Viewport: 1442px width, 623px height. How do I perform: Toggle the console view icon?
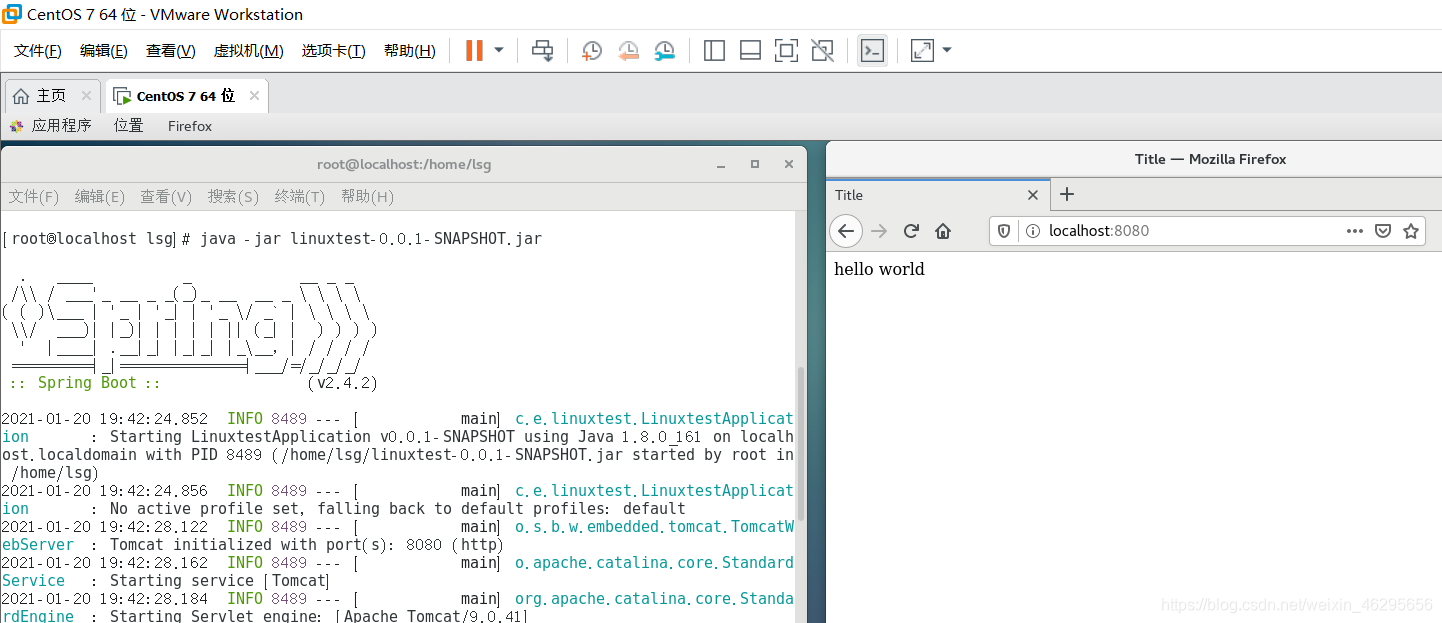[872, 50]
